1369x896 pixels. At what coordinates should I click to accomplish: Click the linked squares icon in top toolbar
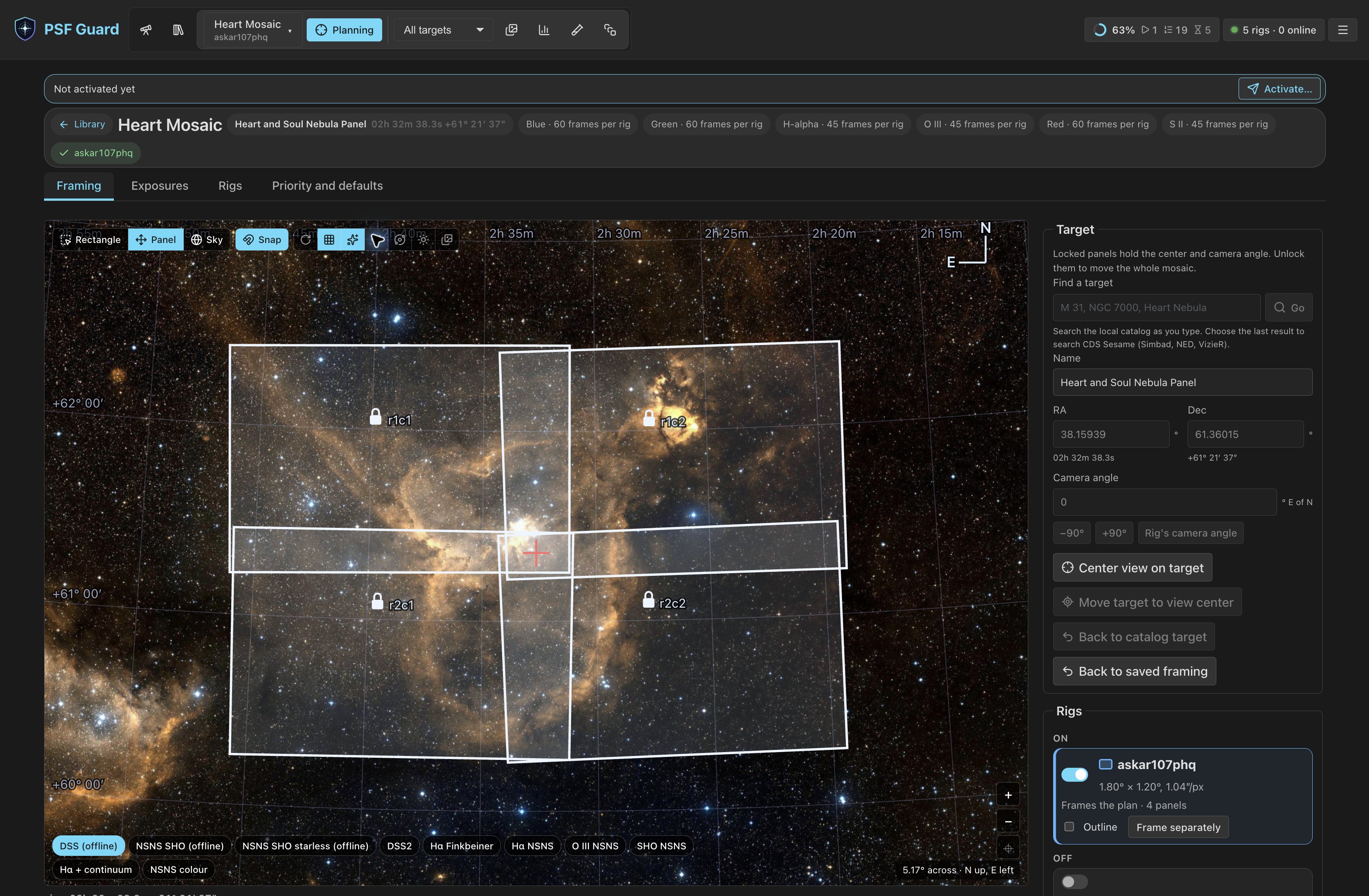tap(610, 30)
